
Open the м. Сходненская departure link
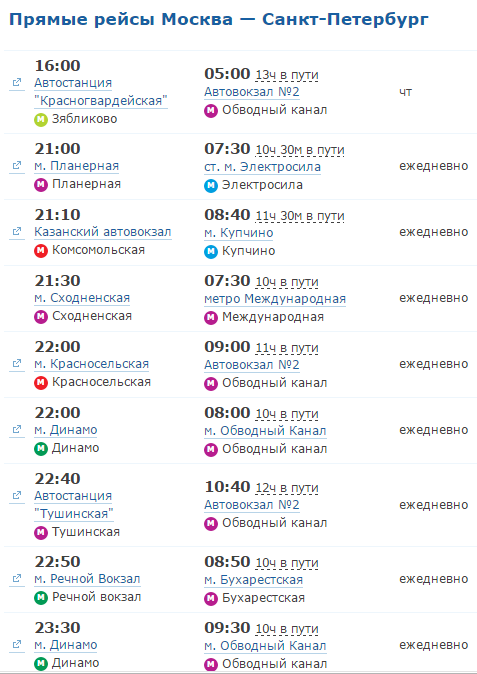tap(82, 298)
